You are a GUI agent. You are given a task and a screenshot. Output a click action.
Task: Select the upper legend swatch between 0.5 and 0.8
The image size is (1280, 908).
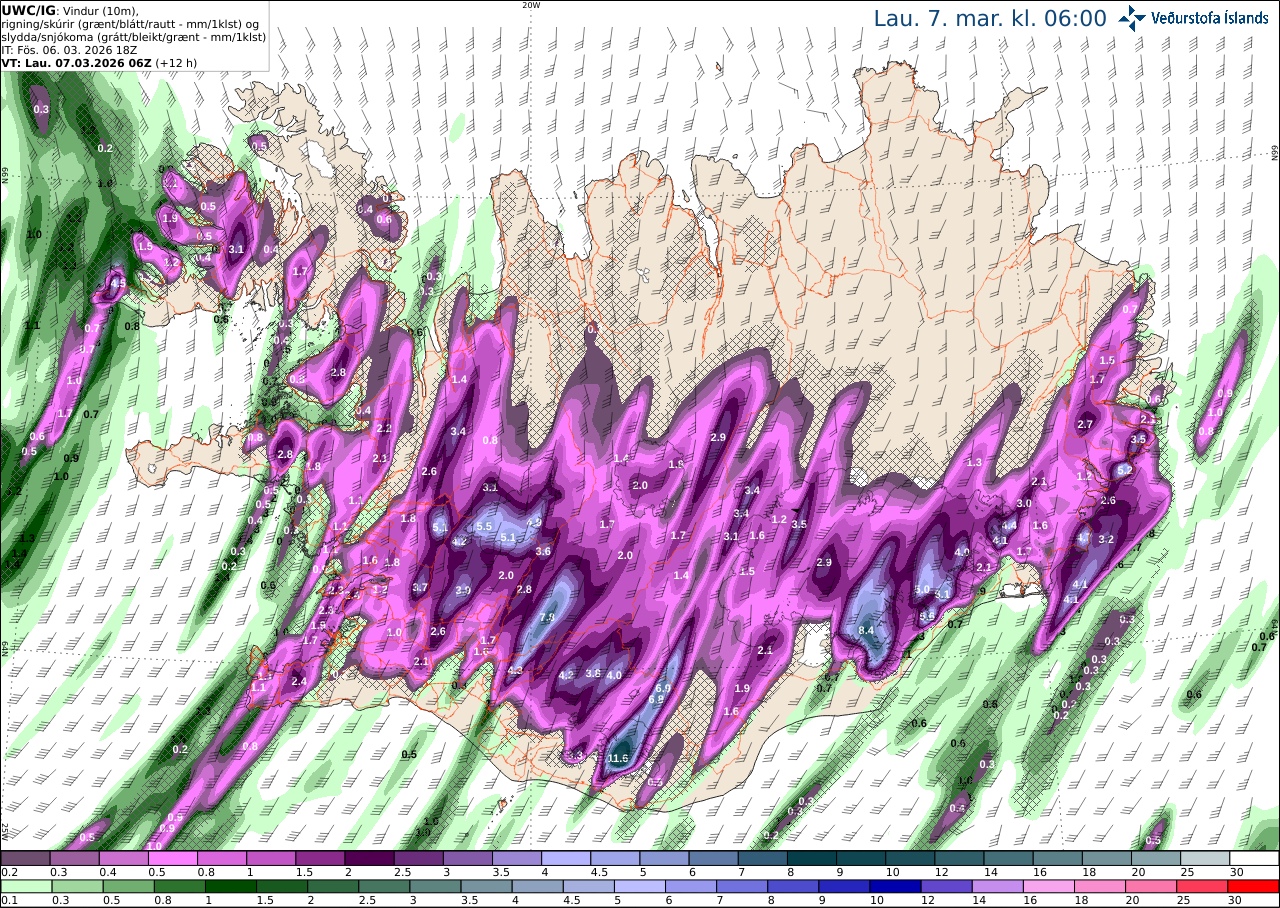click(x=172, y=858)
